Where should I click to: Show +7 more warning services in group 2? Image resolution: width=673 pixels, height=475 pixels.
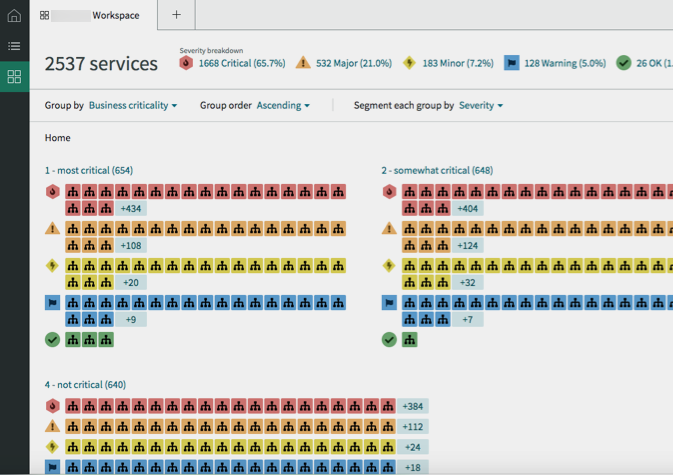click(x=467, y=320)
